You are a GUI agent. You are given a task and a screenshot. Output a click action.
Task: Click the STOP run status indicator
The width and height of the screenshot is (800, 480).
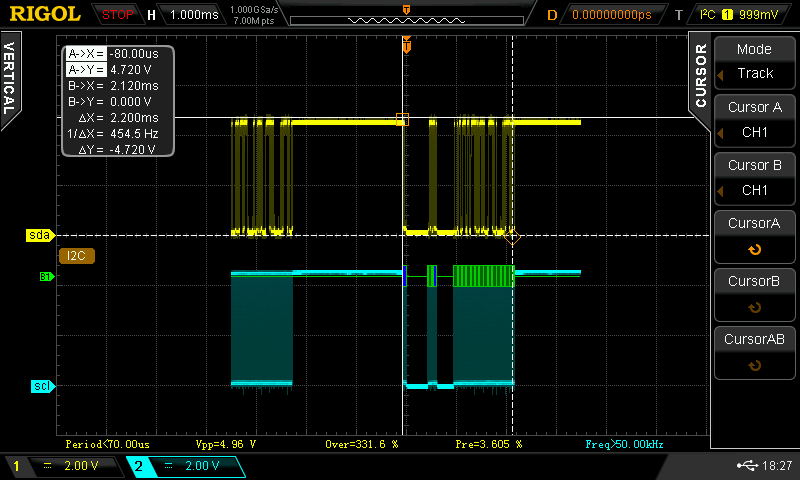117,15
